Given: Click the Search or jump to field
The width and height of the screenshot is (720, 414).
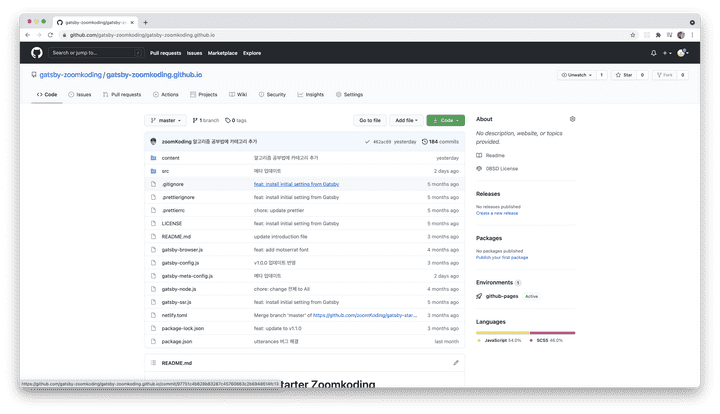Looking at the screenshot, I should pyautogui.click(x=96, y=53).
